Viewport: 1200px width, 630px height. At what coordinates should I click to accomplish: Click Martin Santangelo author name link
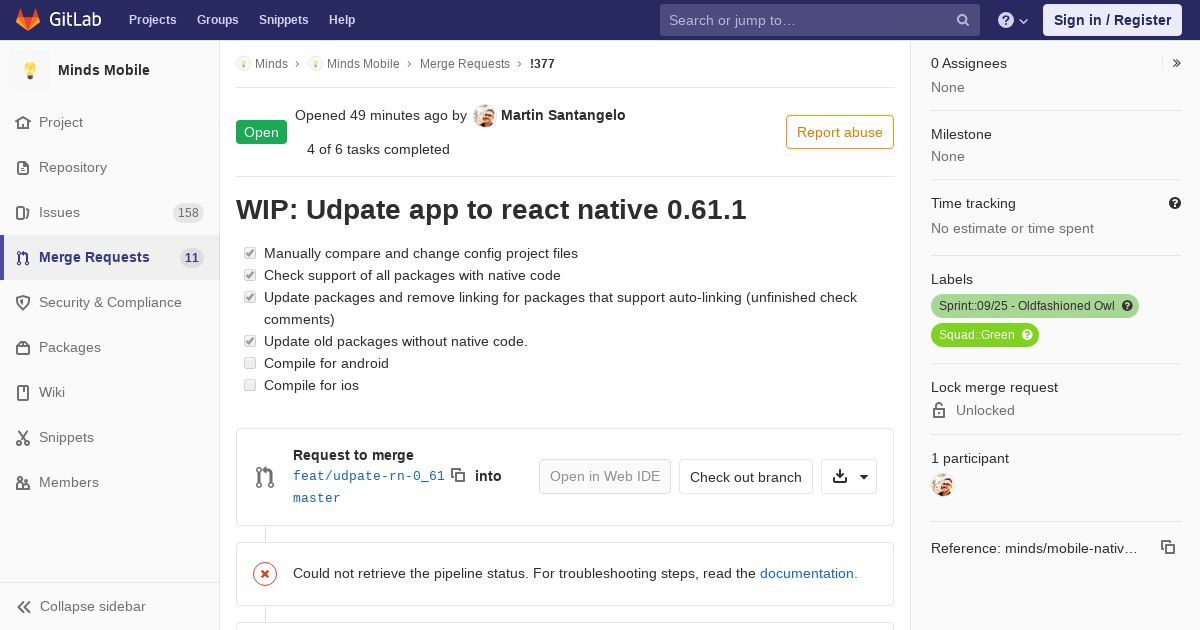563,115
